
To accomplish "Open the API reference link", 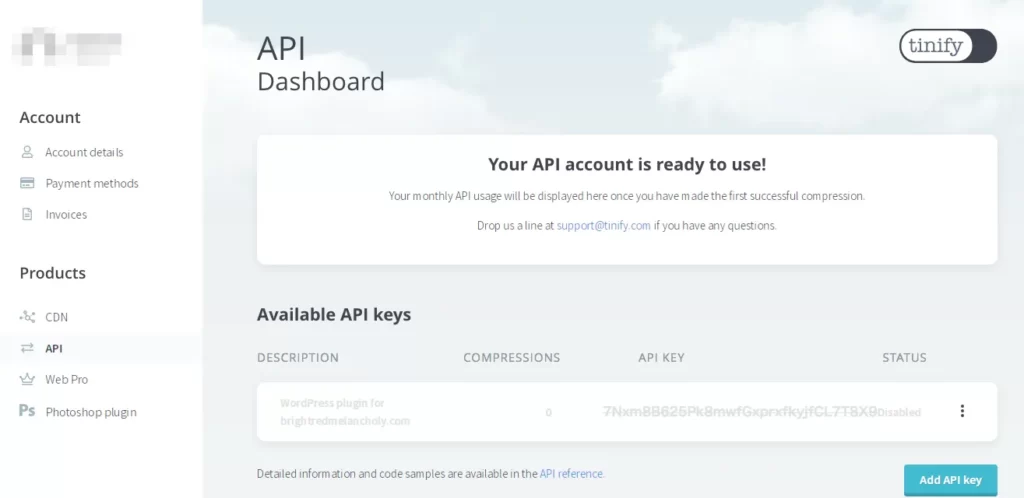I will (572, 474).
